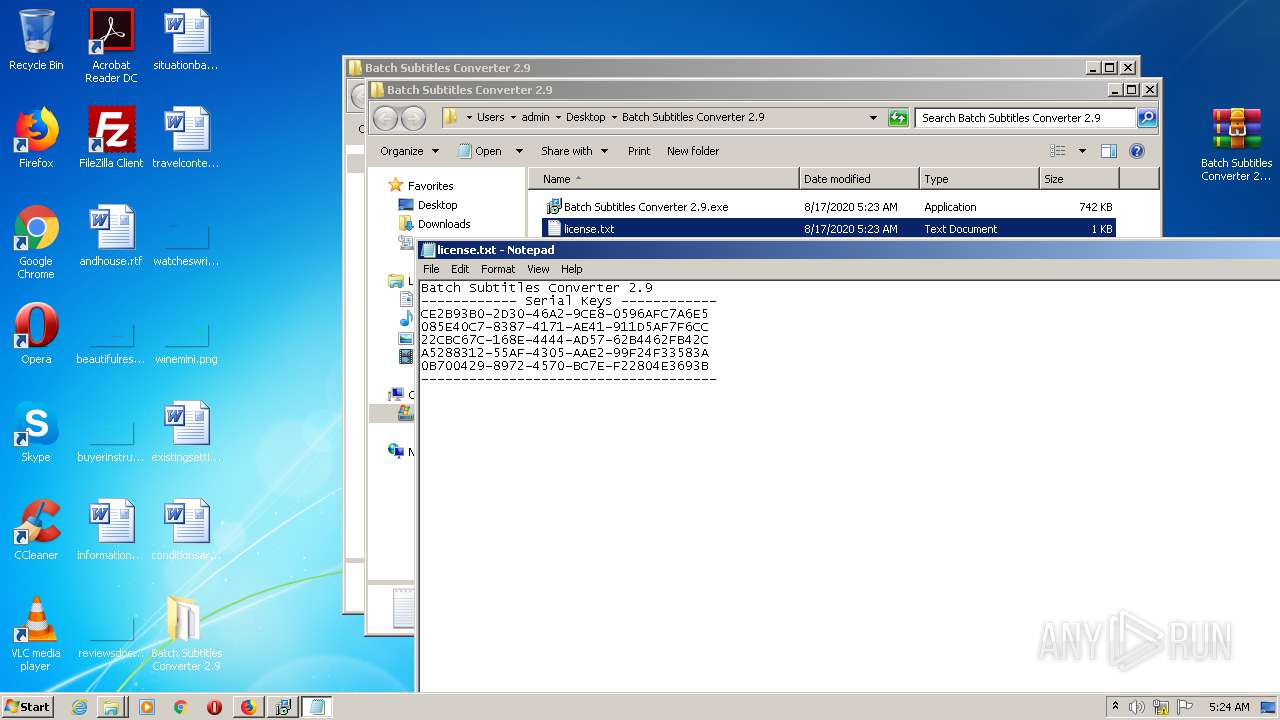Show hidden tray icons arrow
This screenshot has width=1280, height=720.
click(1115, 707)
